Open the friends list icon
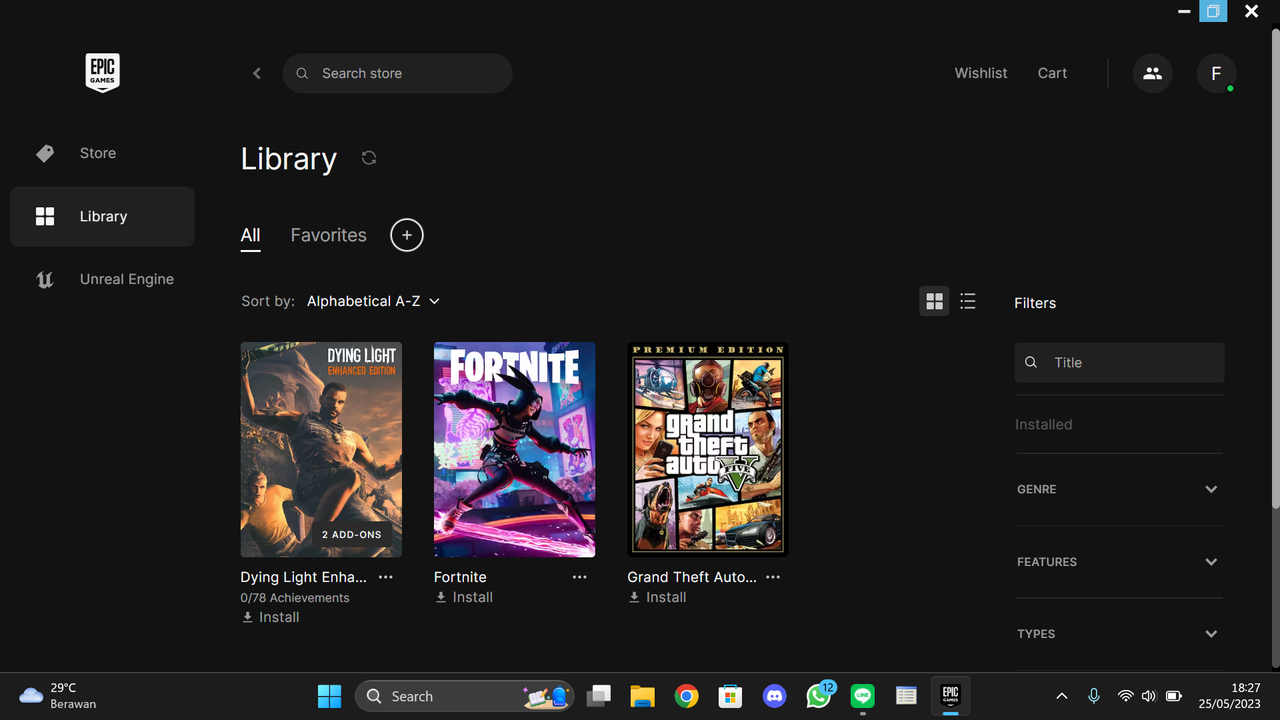 point(1152,73)
